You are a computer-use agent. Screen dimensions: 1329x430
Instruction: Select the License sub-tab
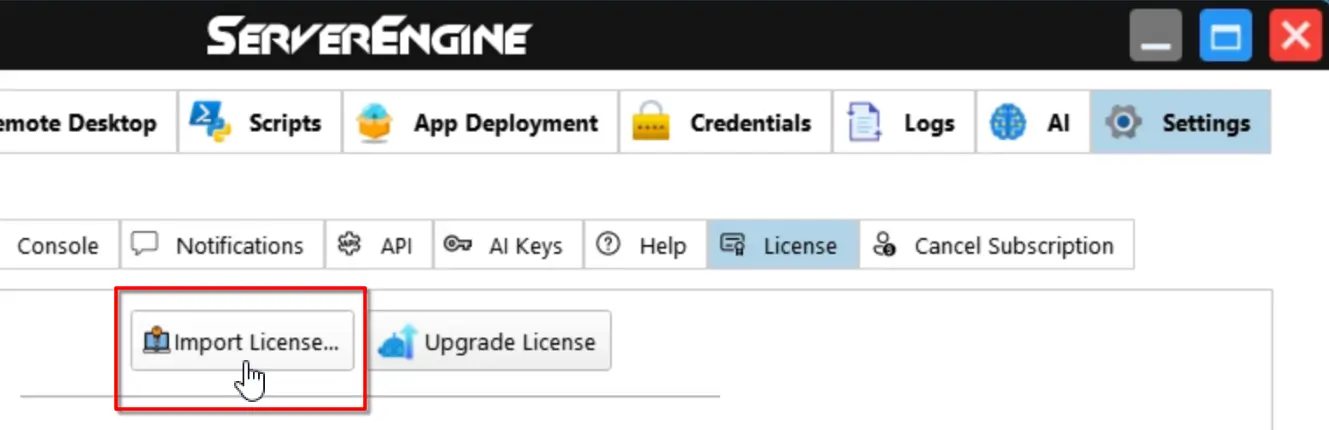782,246
